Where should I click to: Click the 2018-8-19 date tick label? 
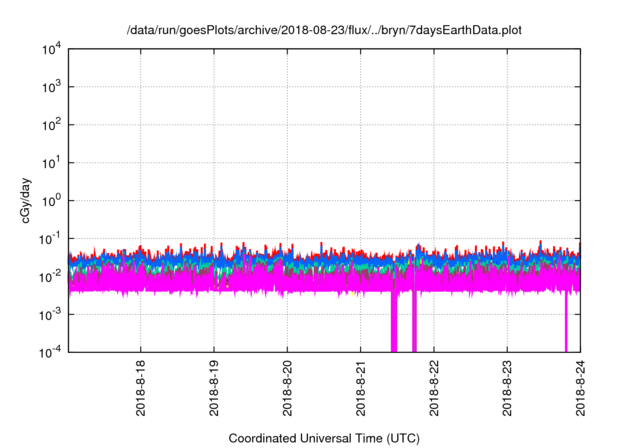tap(214, 388)
